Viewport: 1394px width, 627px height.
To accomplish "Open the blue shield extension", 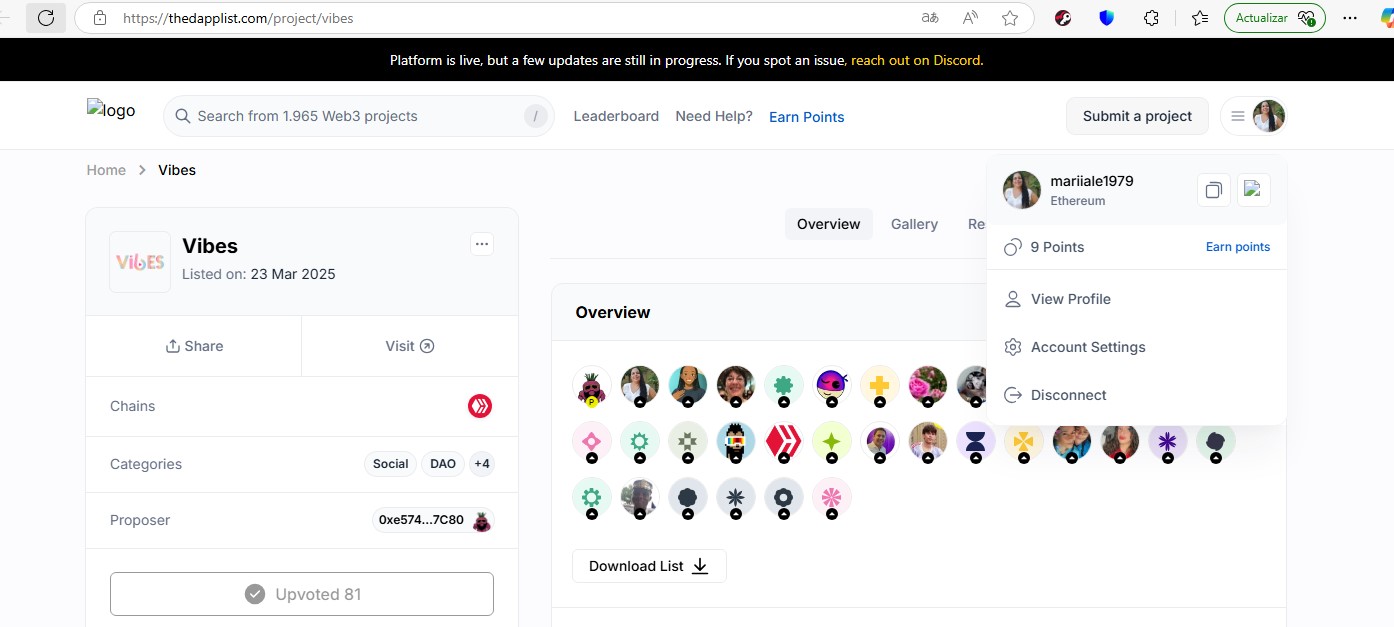I will tap(1107, 18).
